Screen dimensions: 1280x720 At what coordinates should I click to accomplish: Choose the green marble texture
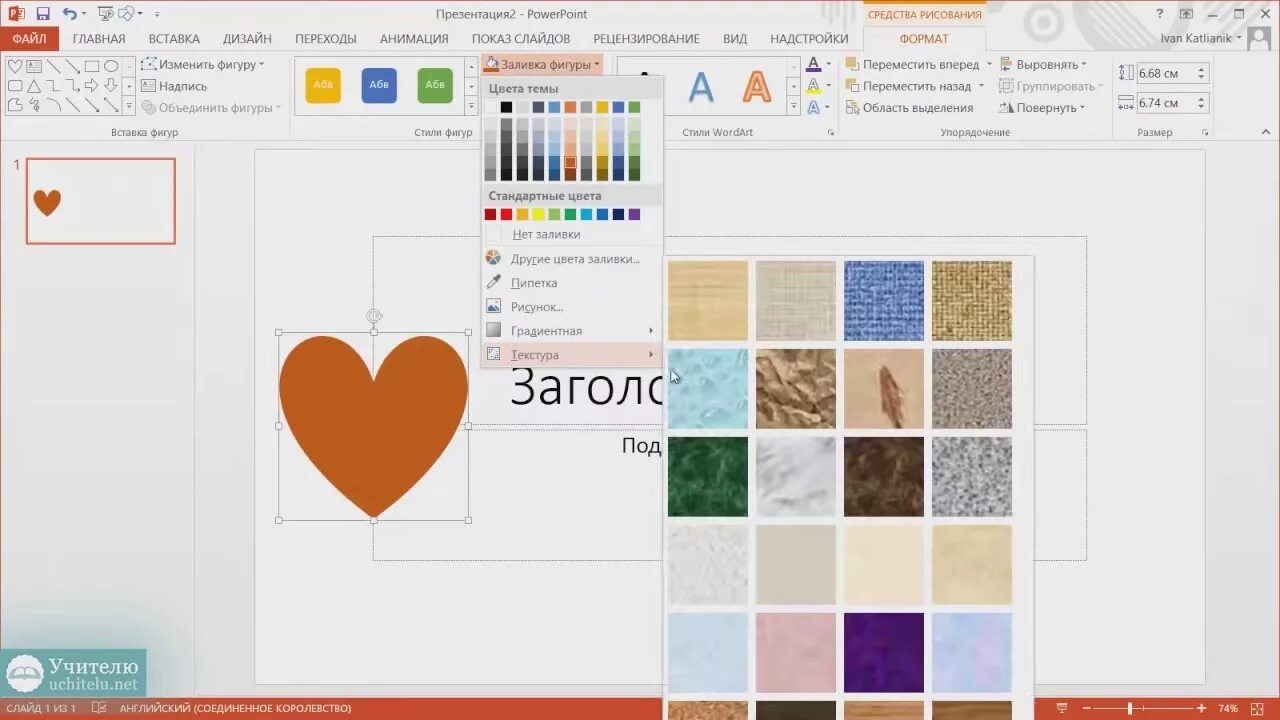tap(708, 477)
